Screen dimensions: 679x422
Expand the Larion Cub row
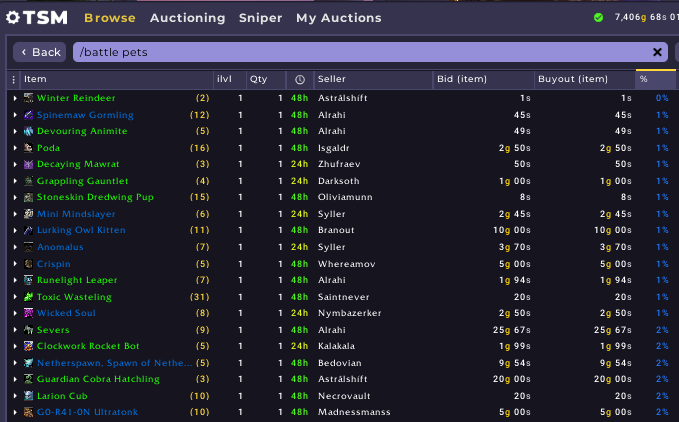click(15, 395)
